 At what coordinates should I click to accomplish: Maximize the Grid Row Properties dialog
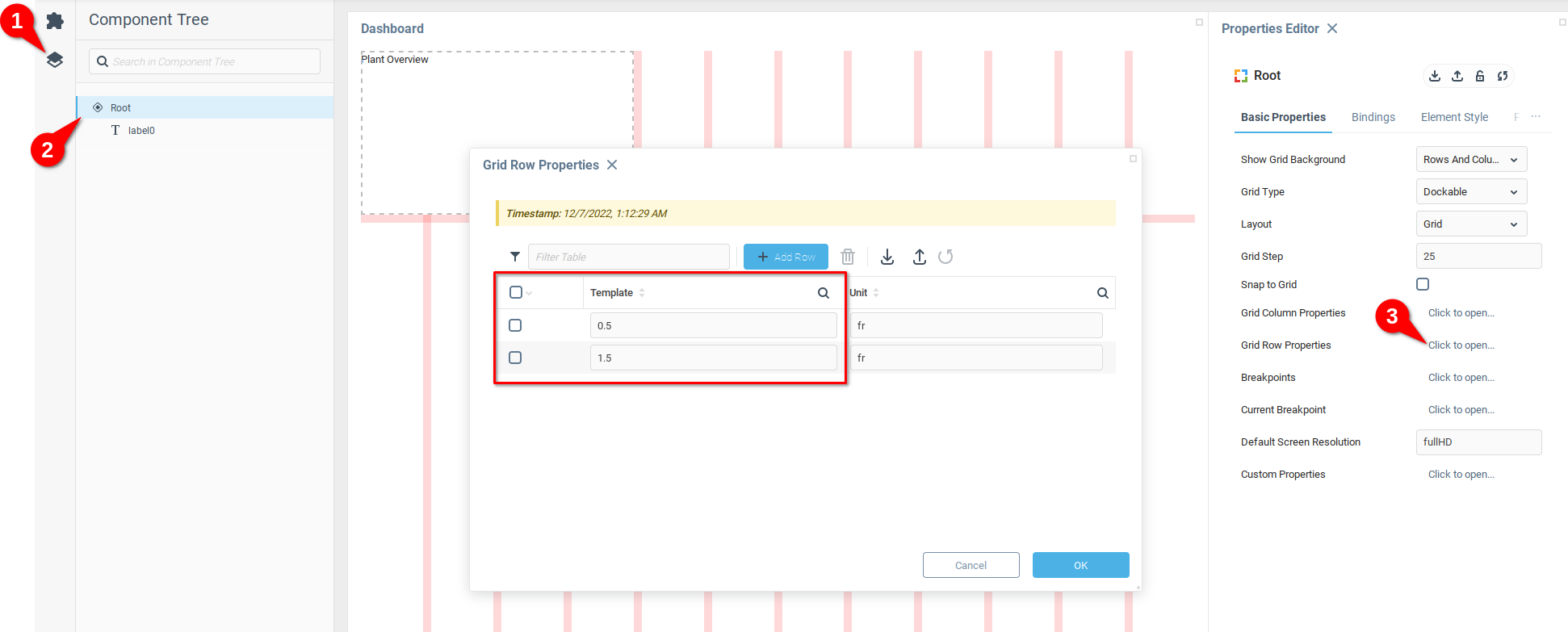pos(1133,159)
